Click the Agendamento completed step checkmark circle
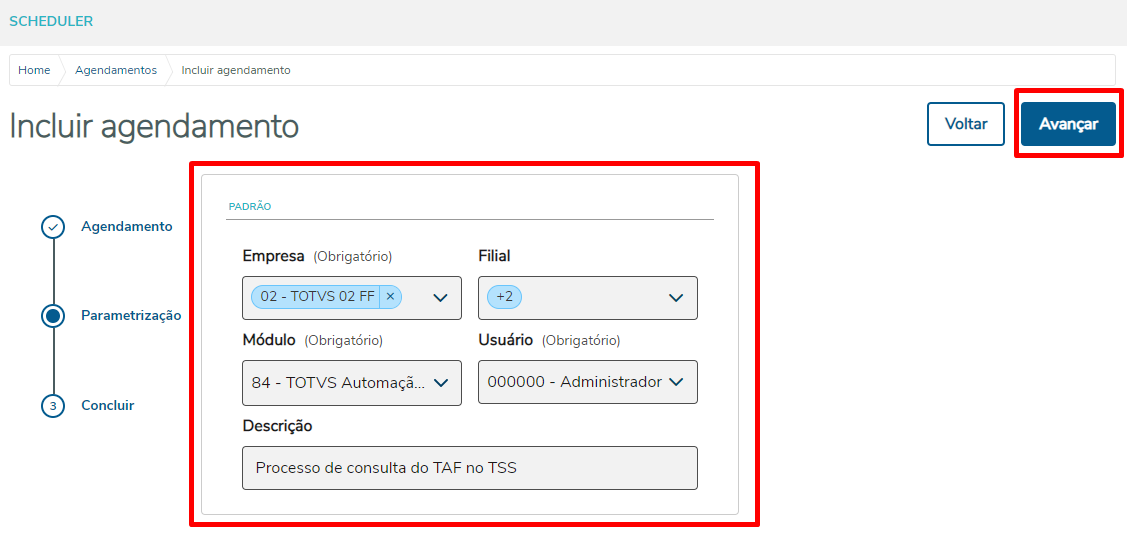1127x549 pixels. pos(52,227)
